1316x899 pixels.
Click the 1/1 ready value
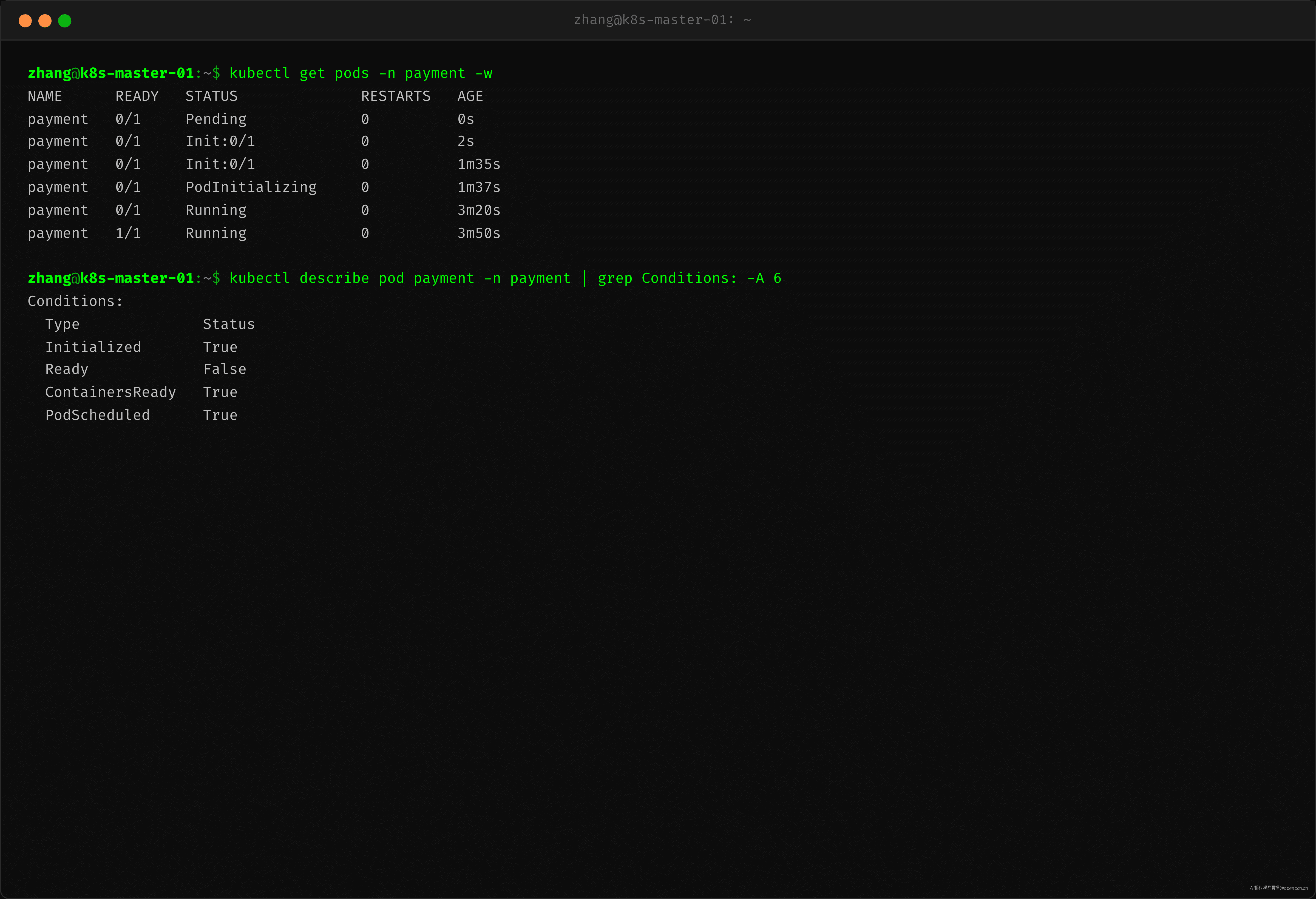click(128, 233)
